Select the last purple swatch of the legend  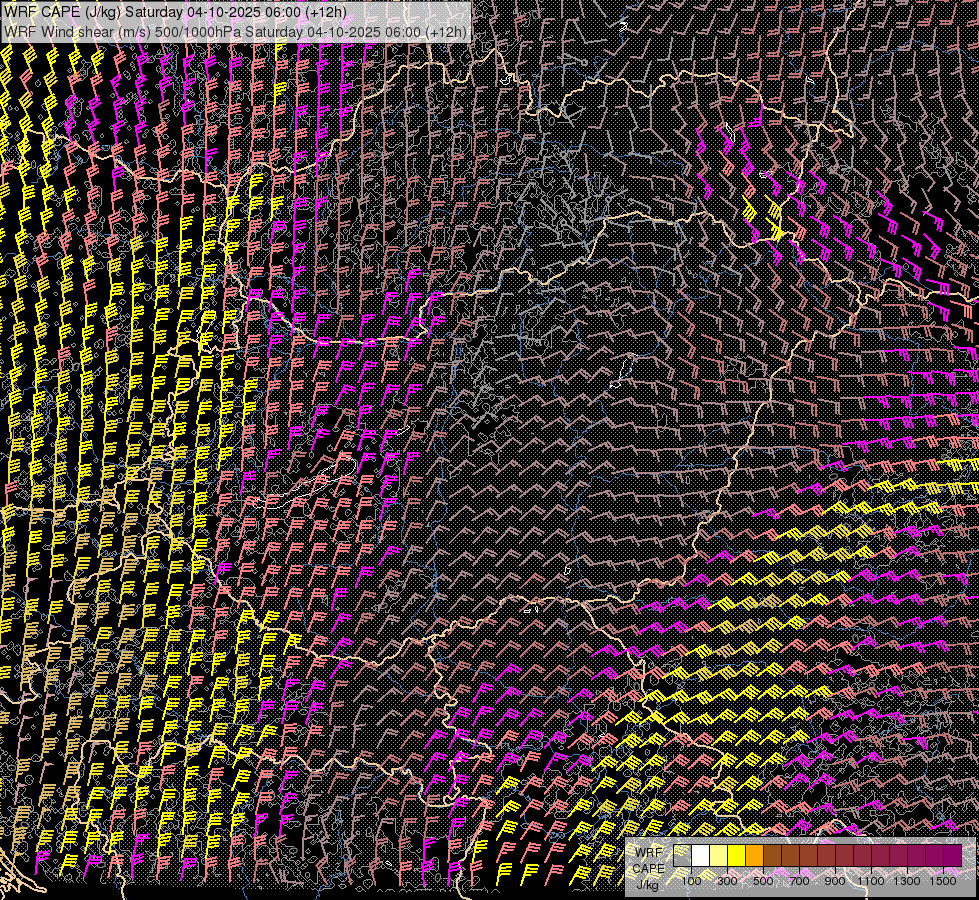click(x=952, y=856)
